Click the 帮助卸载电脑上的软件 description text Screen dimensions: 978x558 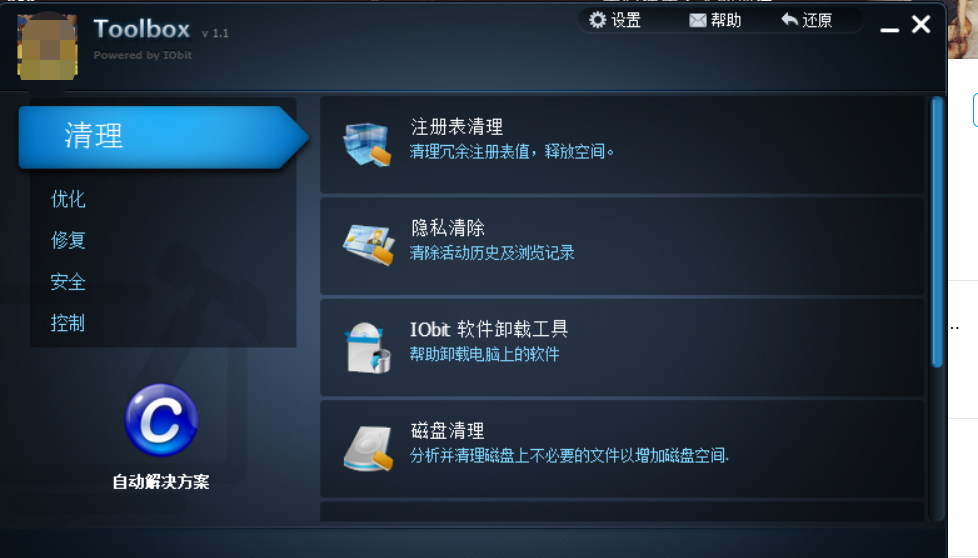[x=485, y=354]
